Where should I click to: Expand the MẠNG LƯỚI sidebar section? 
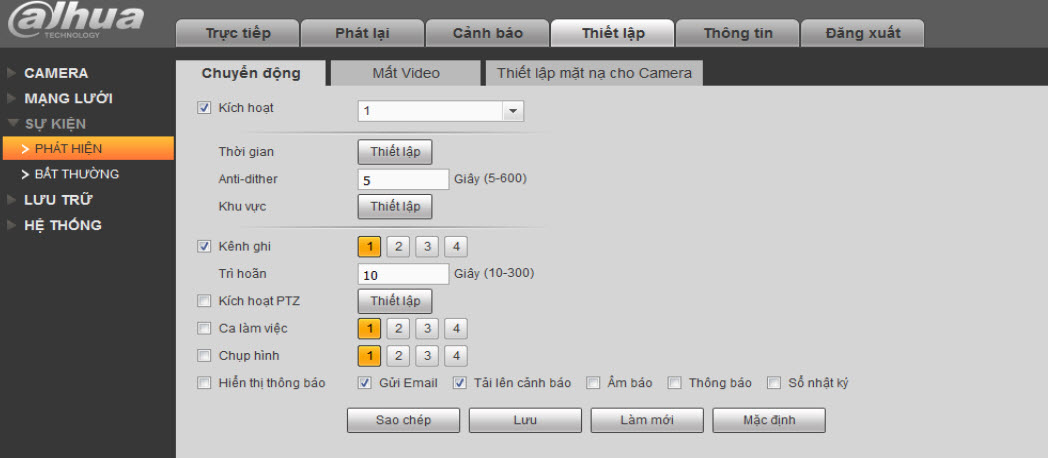coord(68,98)
